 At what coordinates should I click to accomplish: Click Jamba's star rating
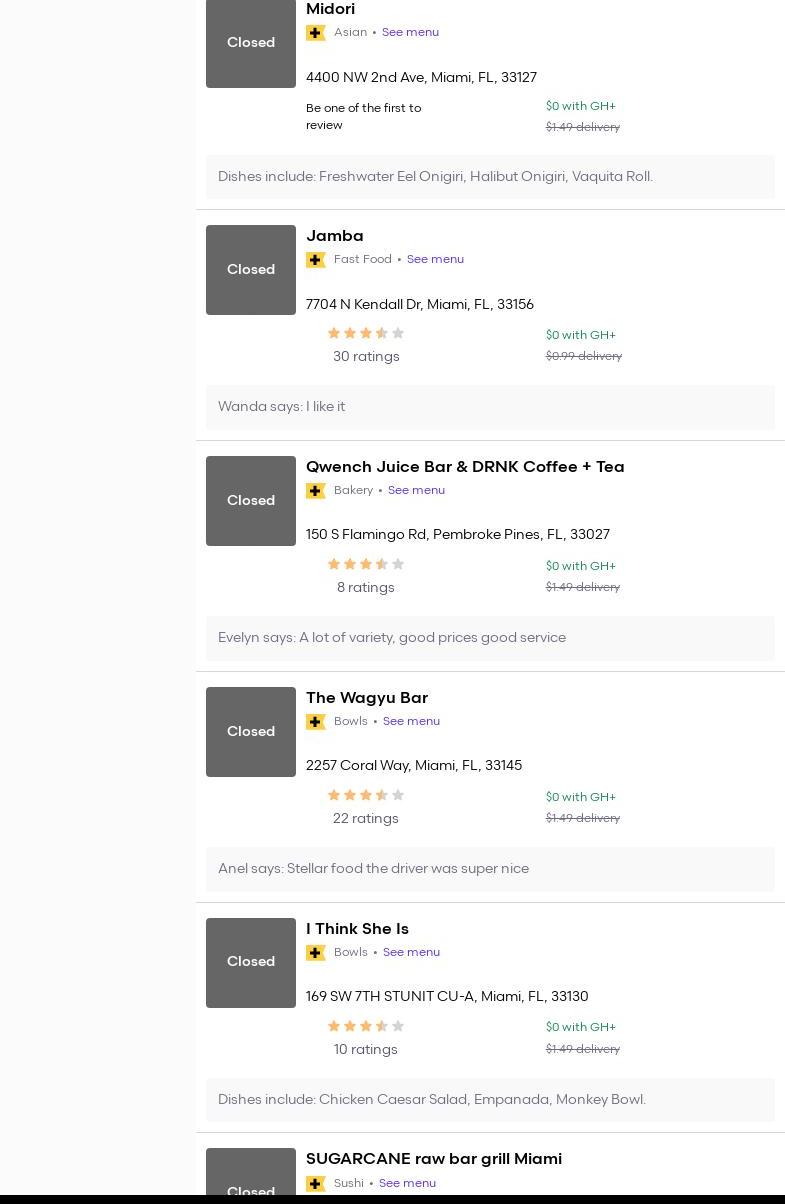pos(366,334)
